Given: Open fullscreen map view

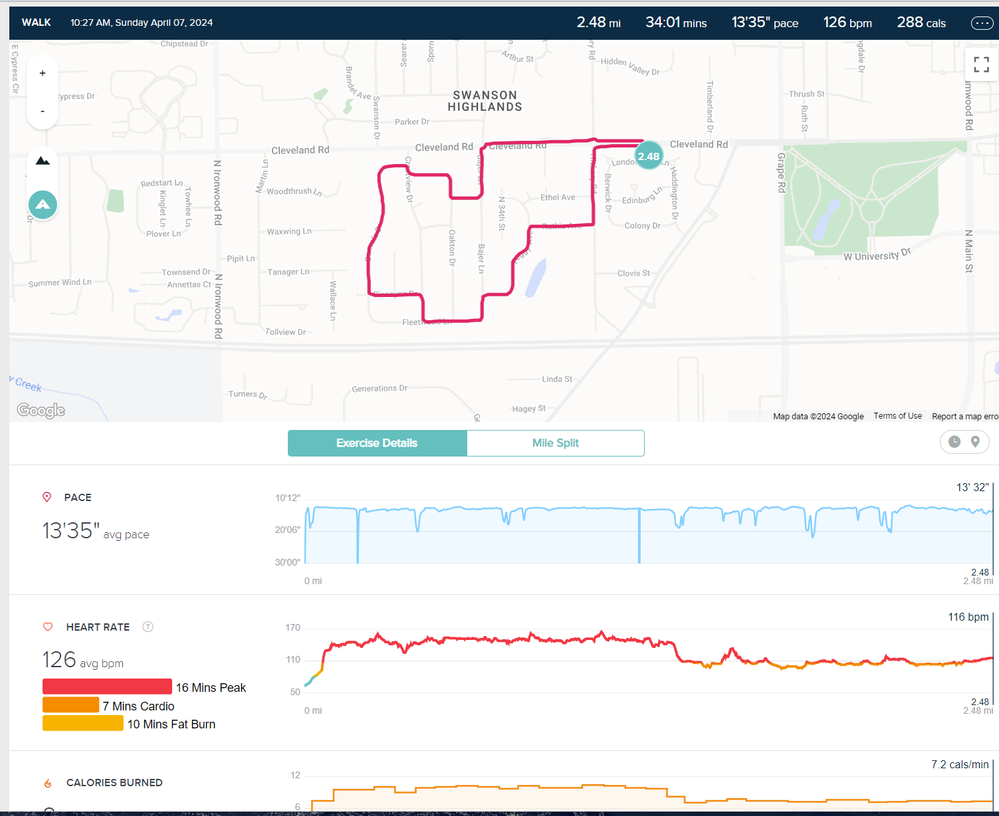Looking at the screenshot, I should coord(980,64).
